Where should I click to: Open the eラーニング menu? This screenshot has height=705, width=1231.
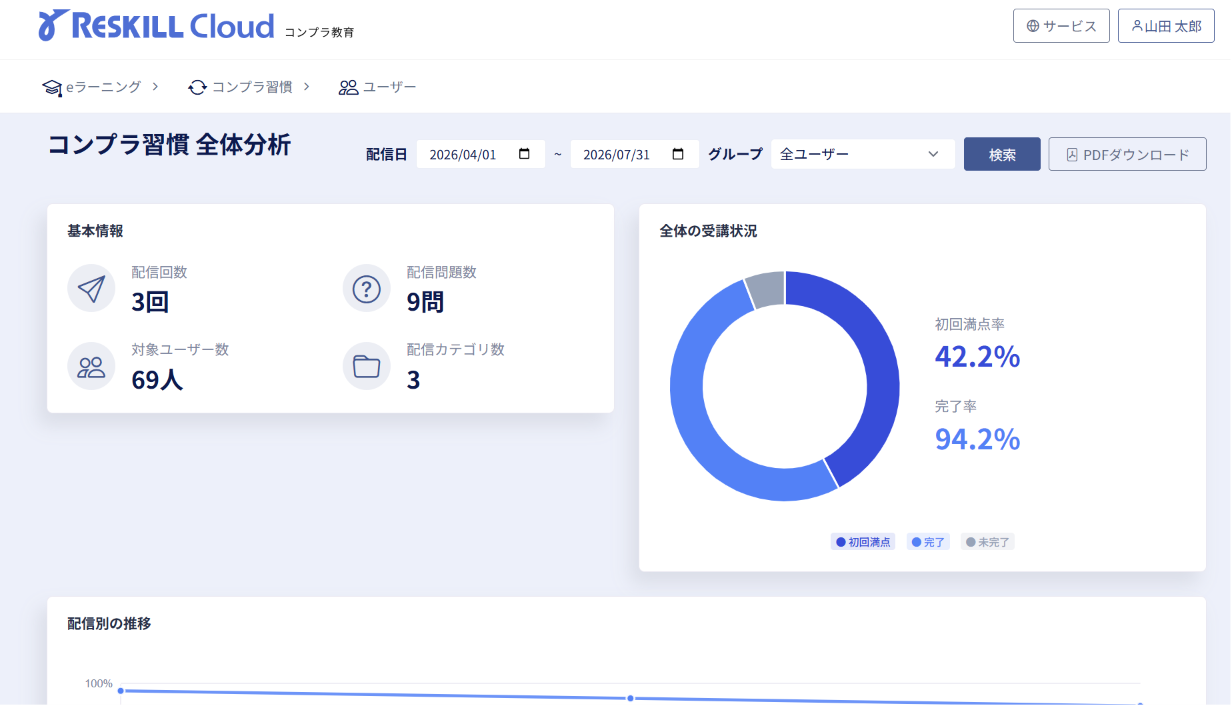click(100, 87)
